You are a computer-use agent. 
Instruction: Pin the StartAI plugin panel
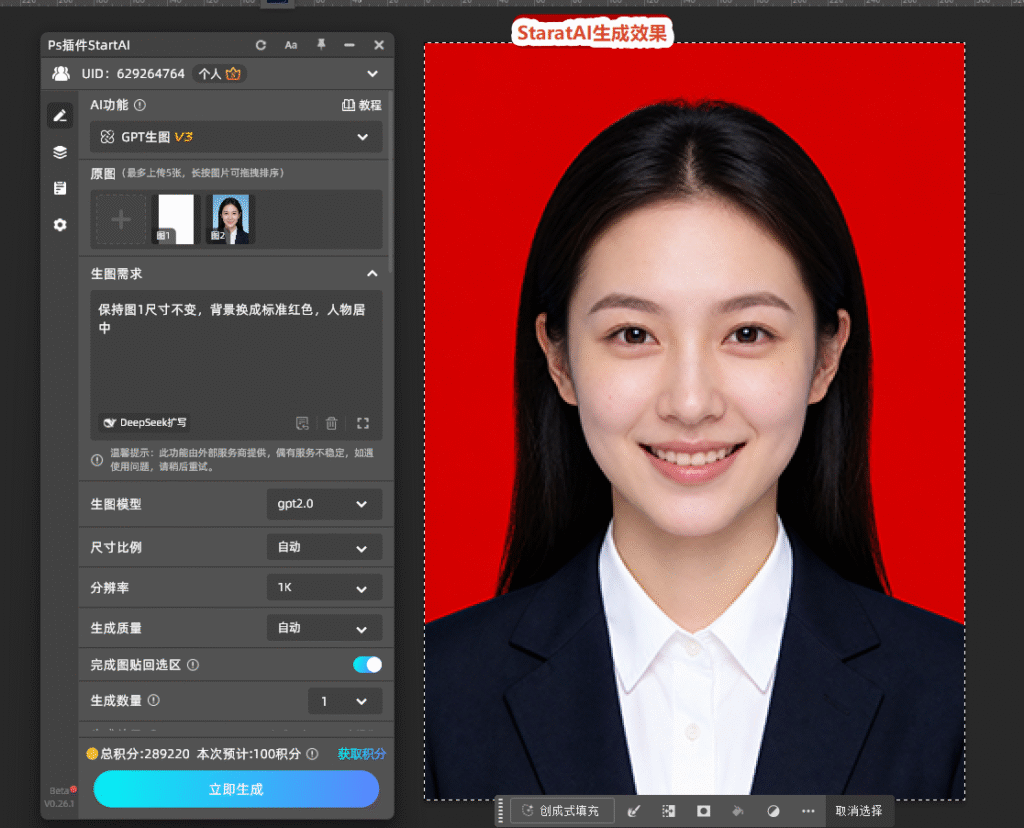[x=321, y=44]
